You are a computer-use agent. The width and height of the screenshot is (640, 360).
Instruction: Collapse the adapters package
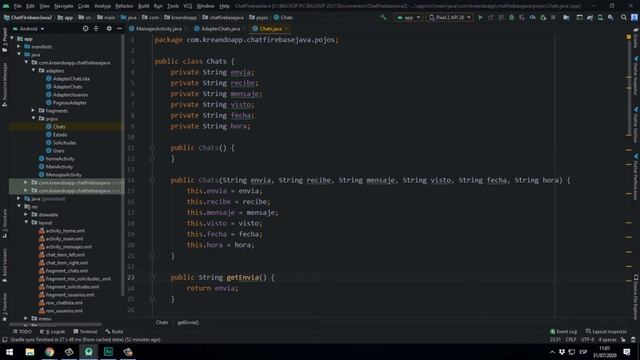(x=33, y=70)
